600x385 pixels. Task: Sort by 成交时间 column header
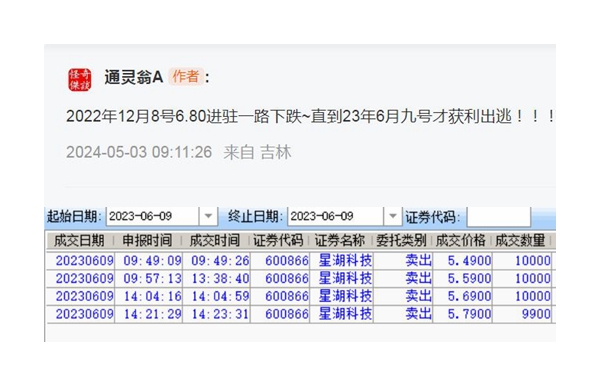215,240
